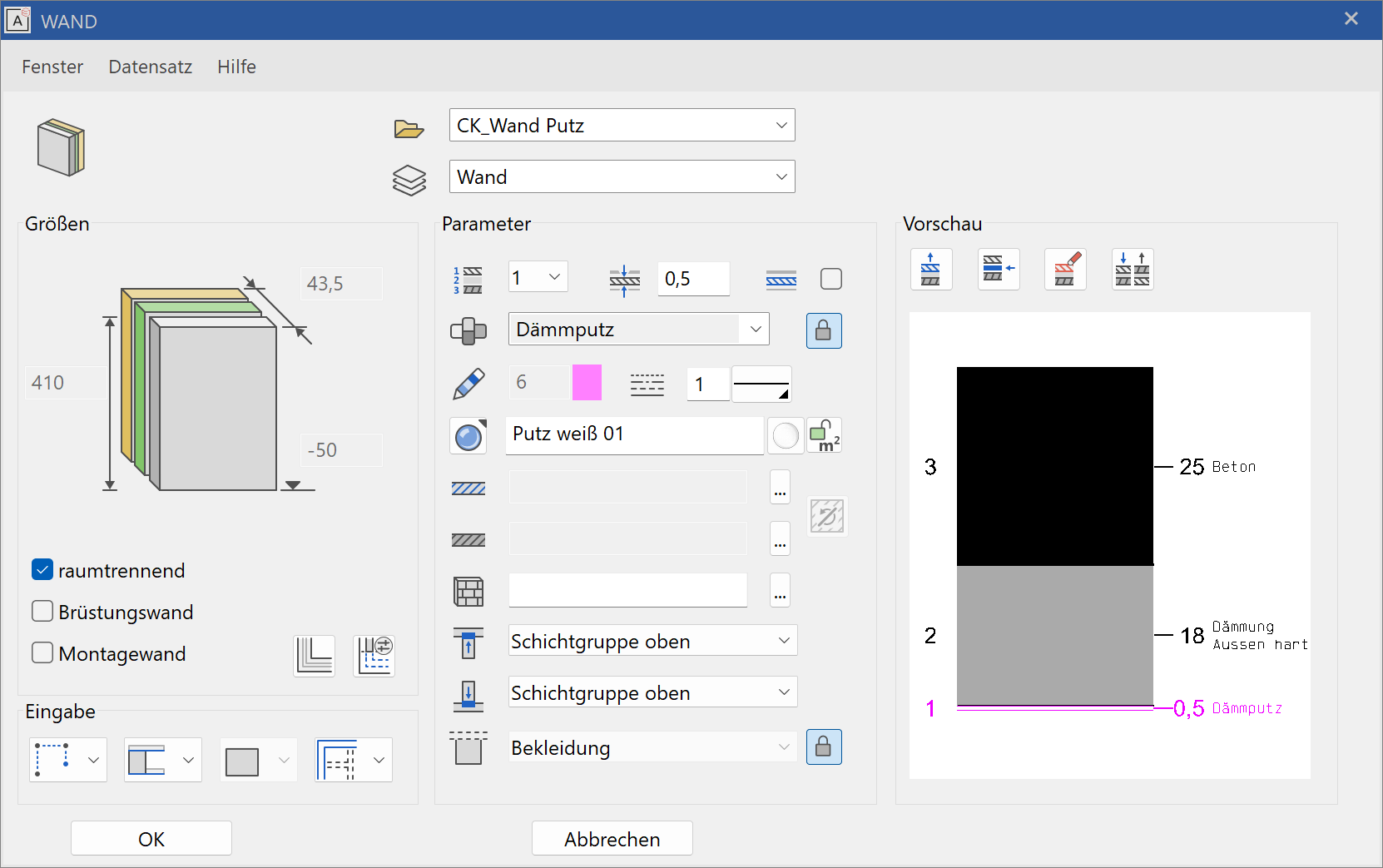Screen dimensions: 1383x868
Task: Click the layer thickness icon beside 0,5
Action: [x=624, y=280]
